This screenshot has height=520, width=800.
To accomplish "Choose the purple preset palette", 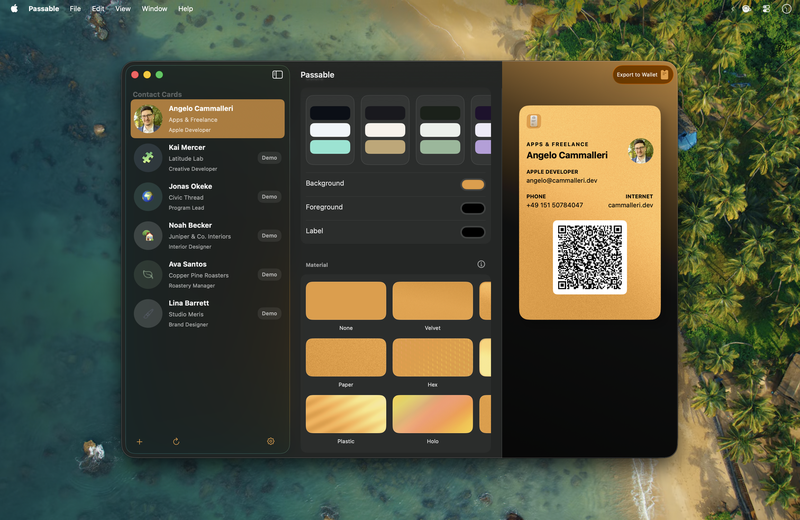I will [481, 130].
